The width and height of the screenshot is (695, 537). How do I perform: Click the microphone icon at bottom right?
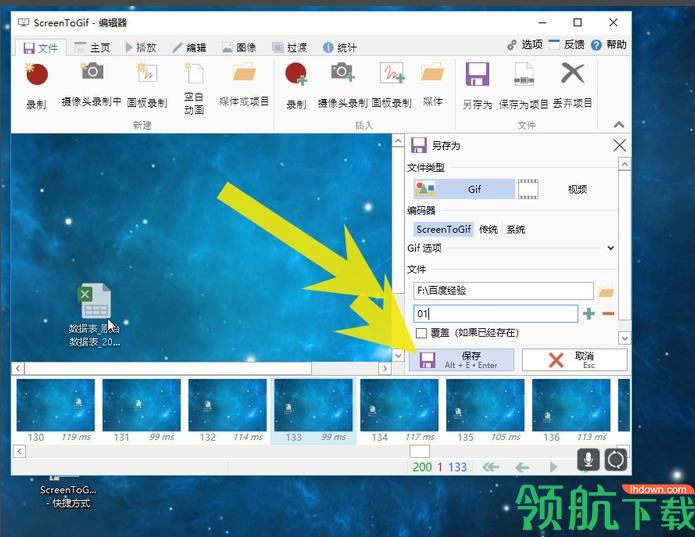pyautogui.click(x=588, y=459)
